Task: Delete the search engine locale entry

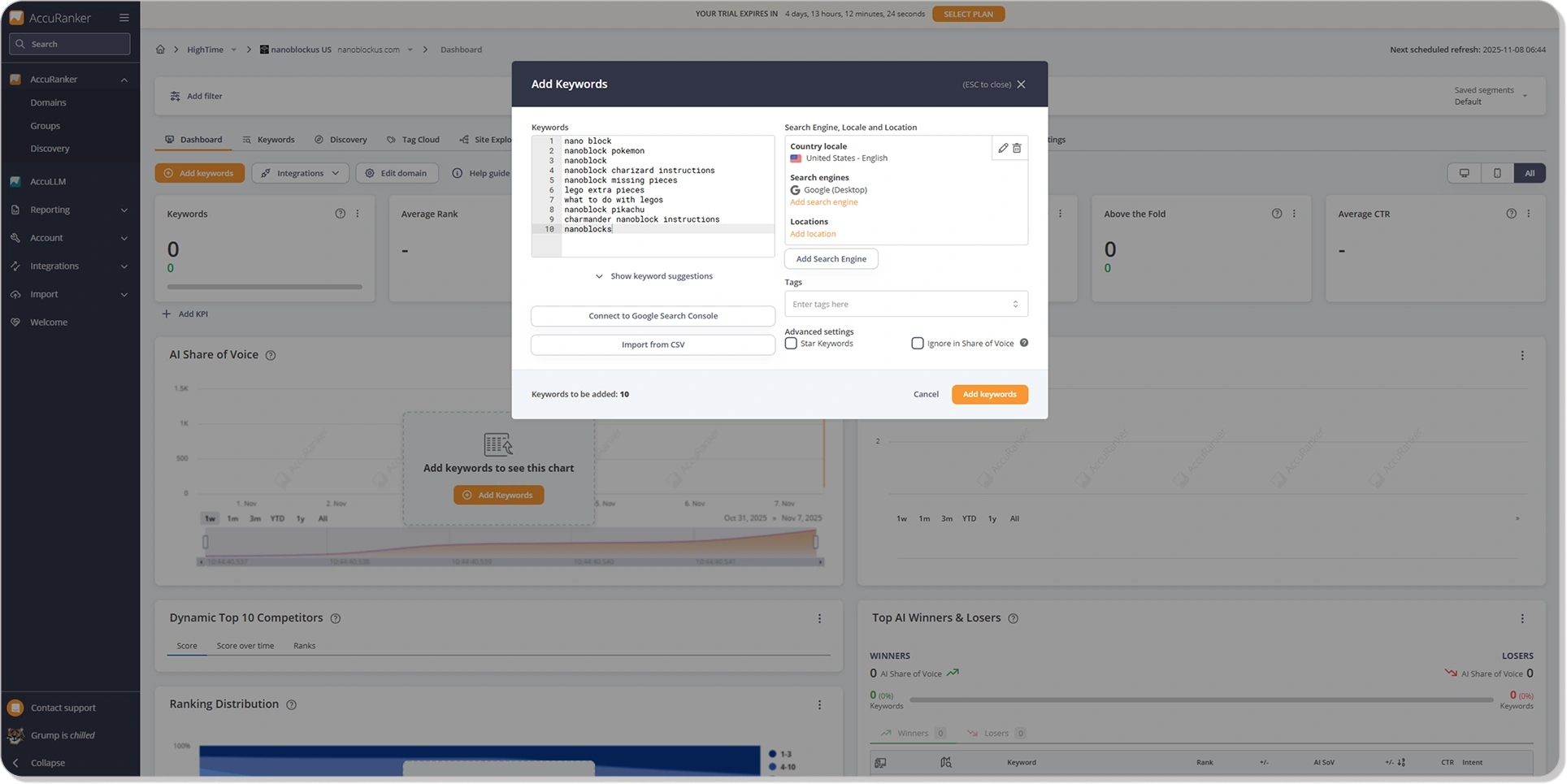Action: [1017, 148]
